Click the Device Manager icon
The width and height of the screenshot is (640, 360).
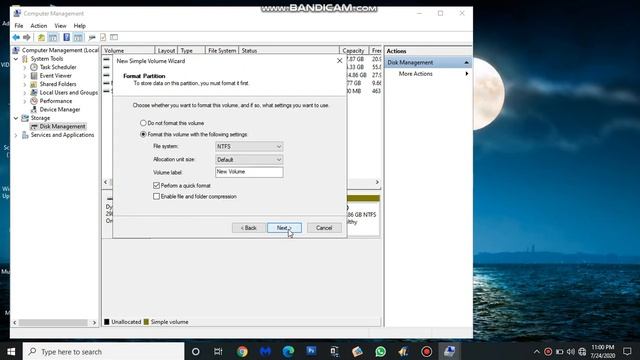tap(34, 109)
